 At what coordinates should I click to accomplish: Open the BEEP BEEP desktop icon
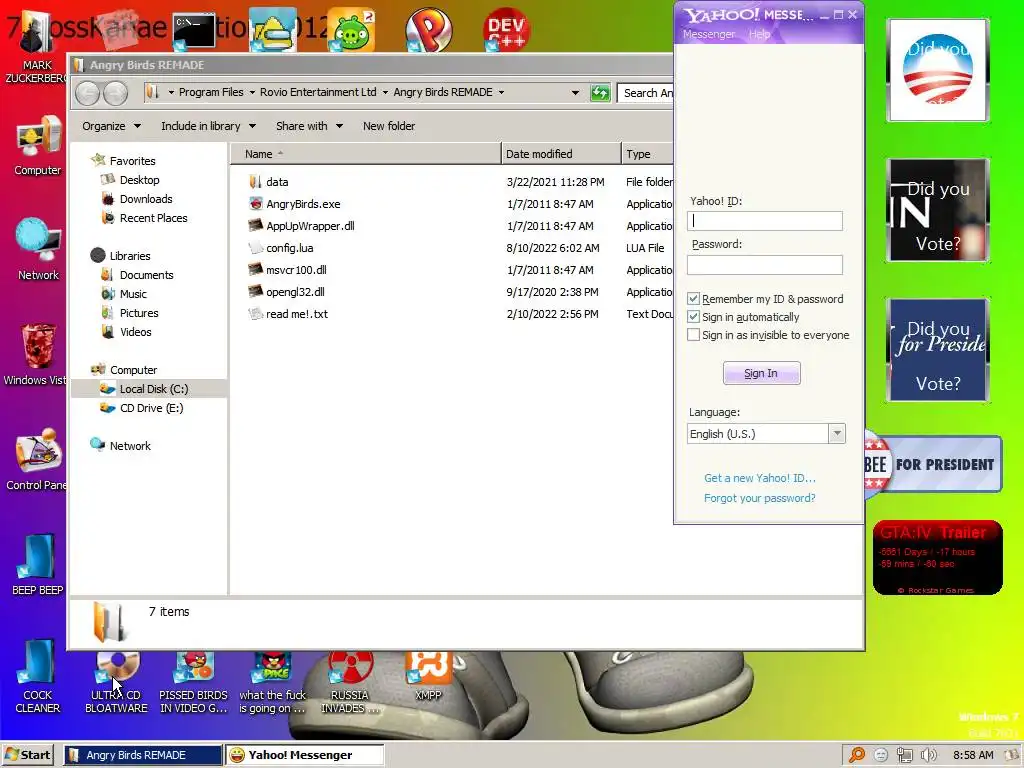pos(37,565)
